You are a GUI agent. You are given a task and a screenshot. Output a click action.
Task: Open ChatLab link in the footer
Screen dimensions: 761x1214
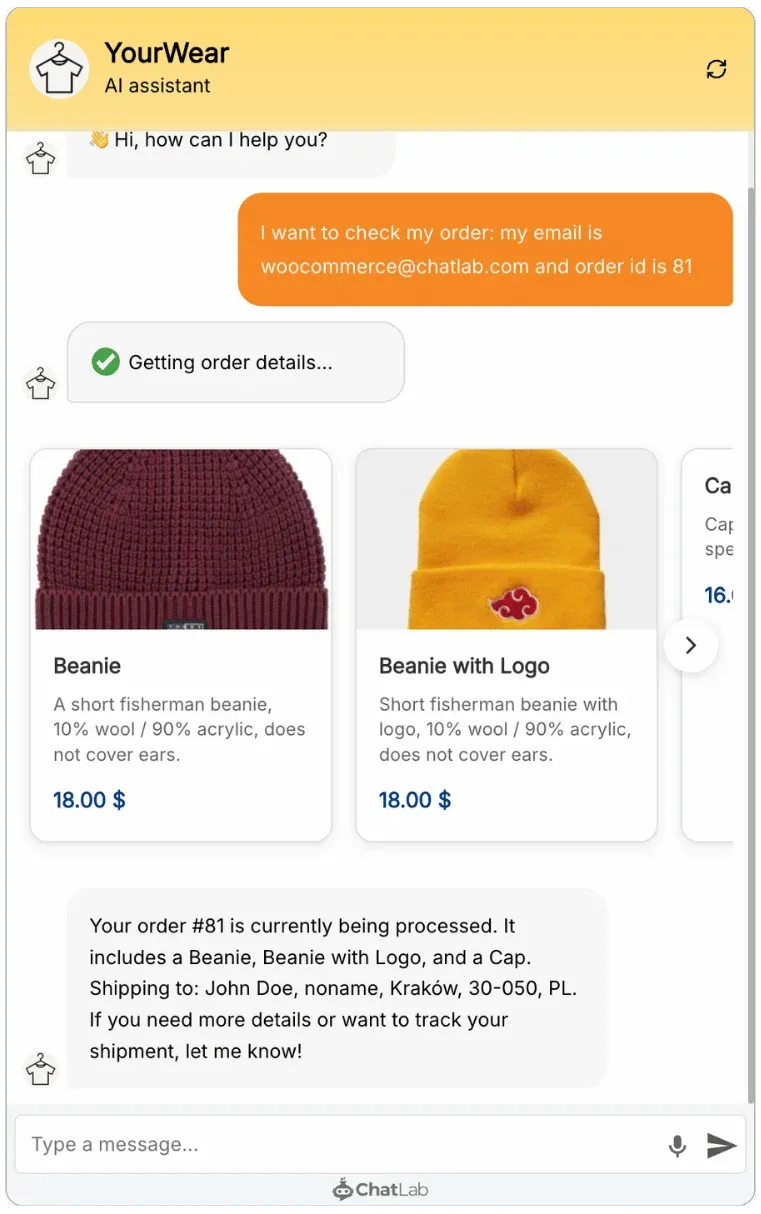[380, 1189]
